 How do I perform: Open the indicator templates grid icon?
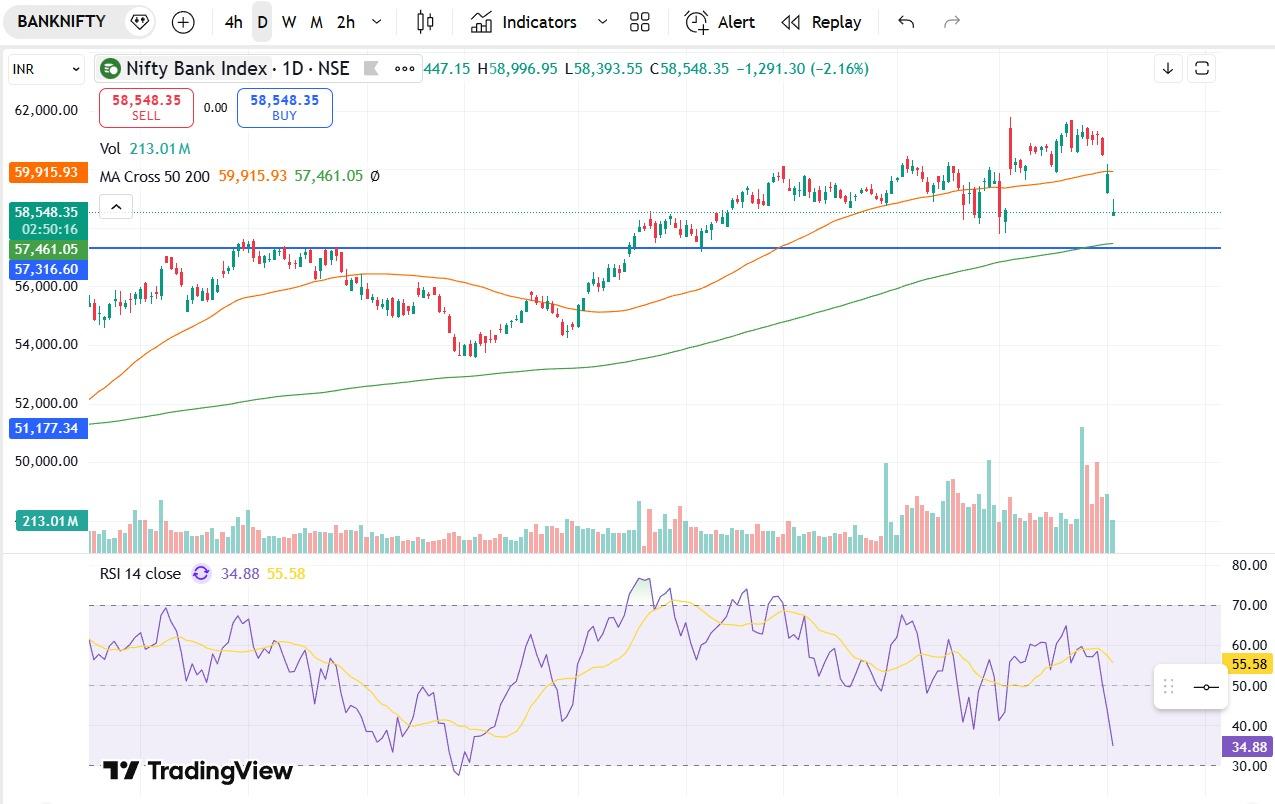[640, 21]
